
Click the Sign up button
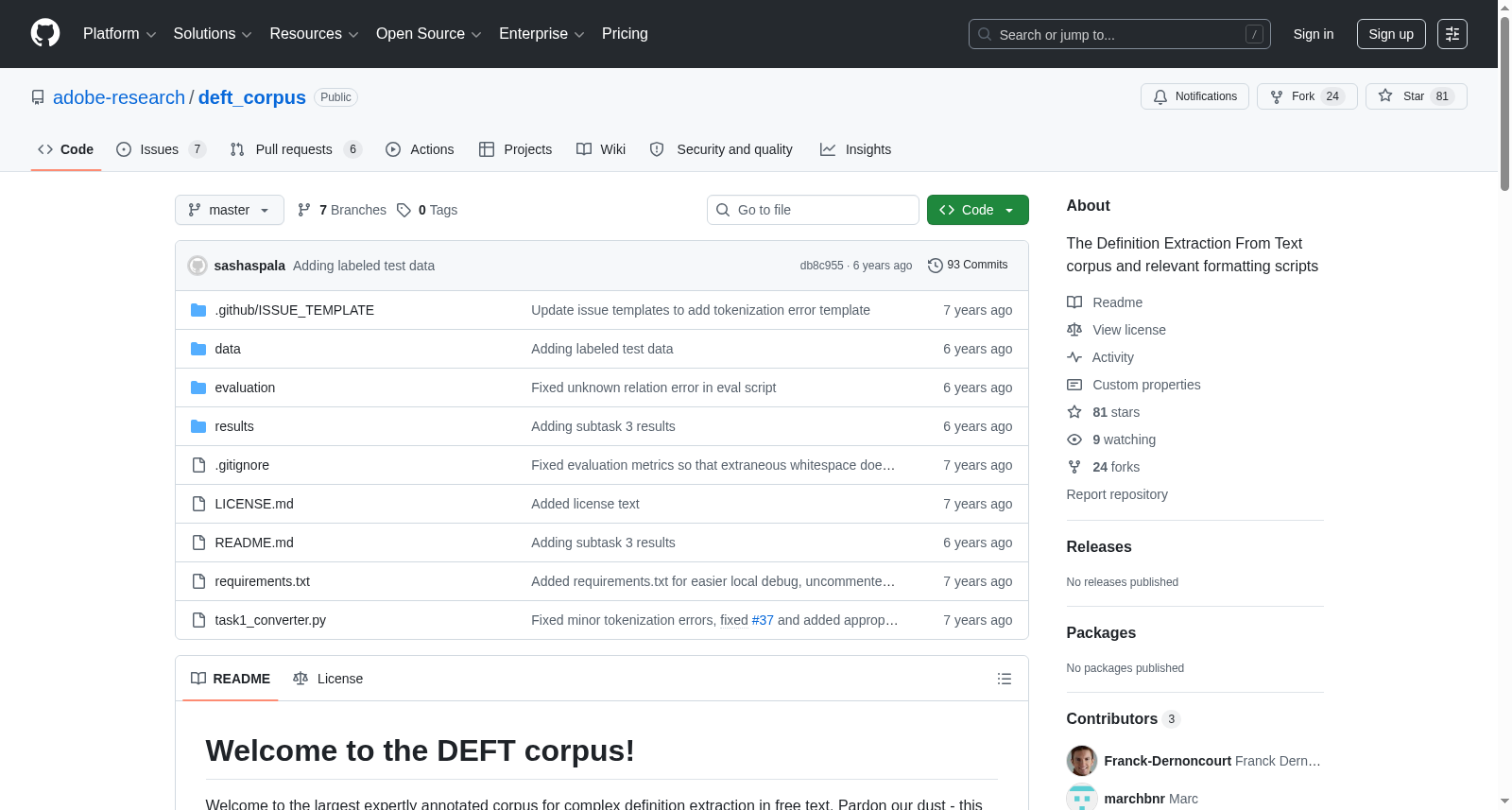click(1391, 34)
